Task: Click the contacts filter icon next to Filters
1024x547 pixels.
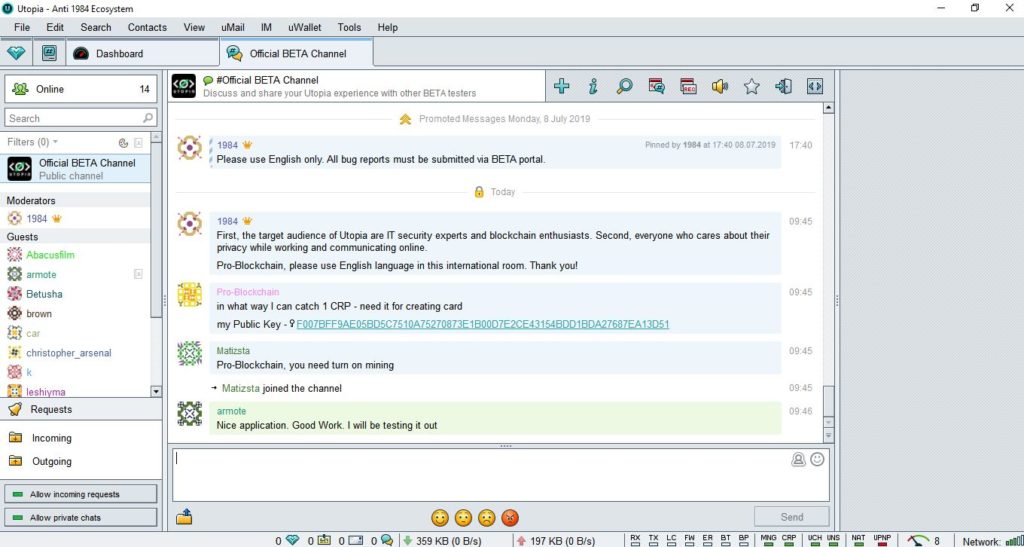Action: (123, 142)
